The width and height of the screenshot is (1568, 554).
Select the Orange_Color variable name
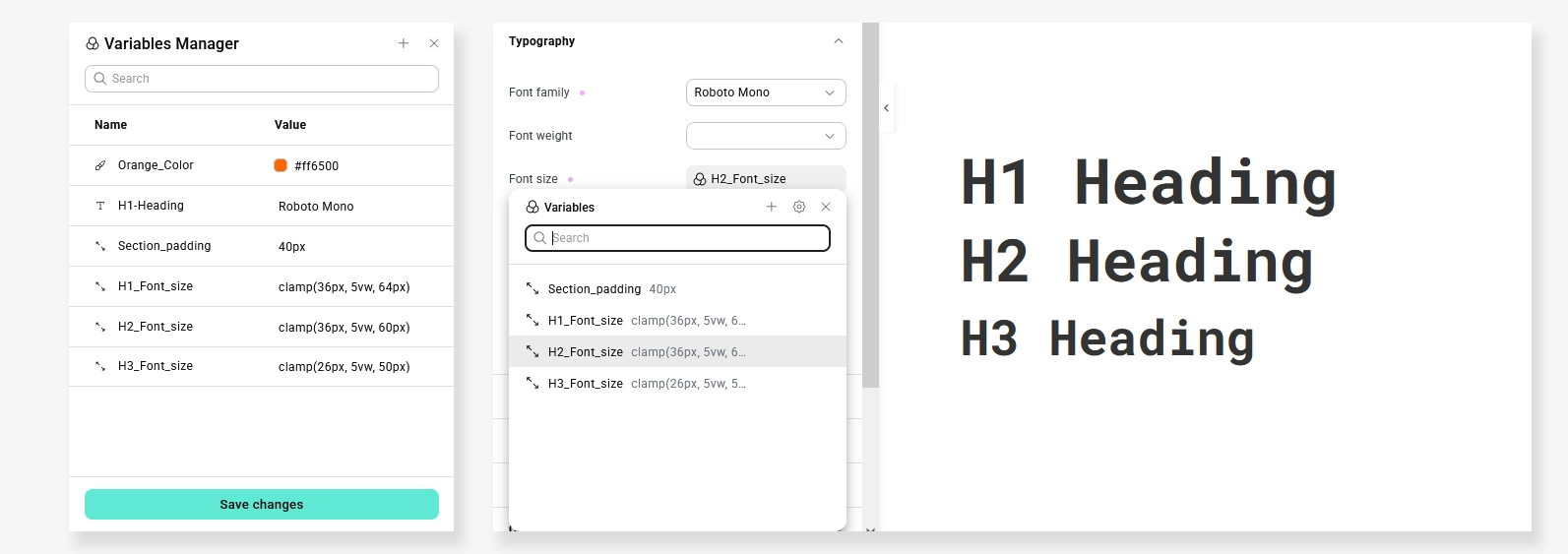coord(156,165)
